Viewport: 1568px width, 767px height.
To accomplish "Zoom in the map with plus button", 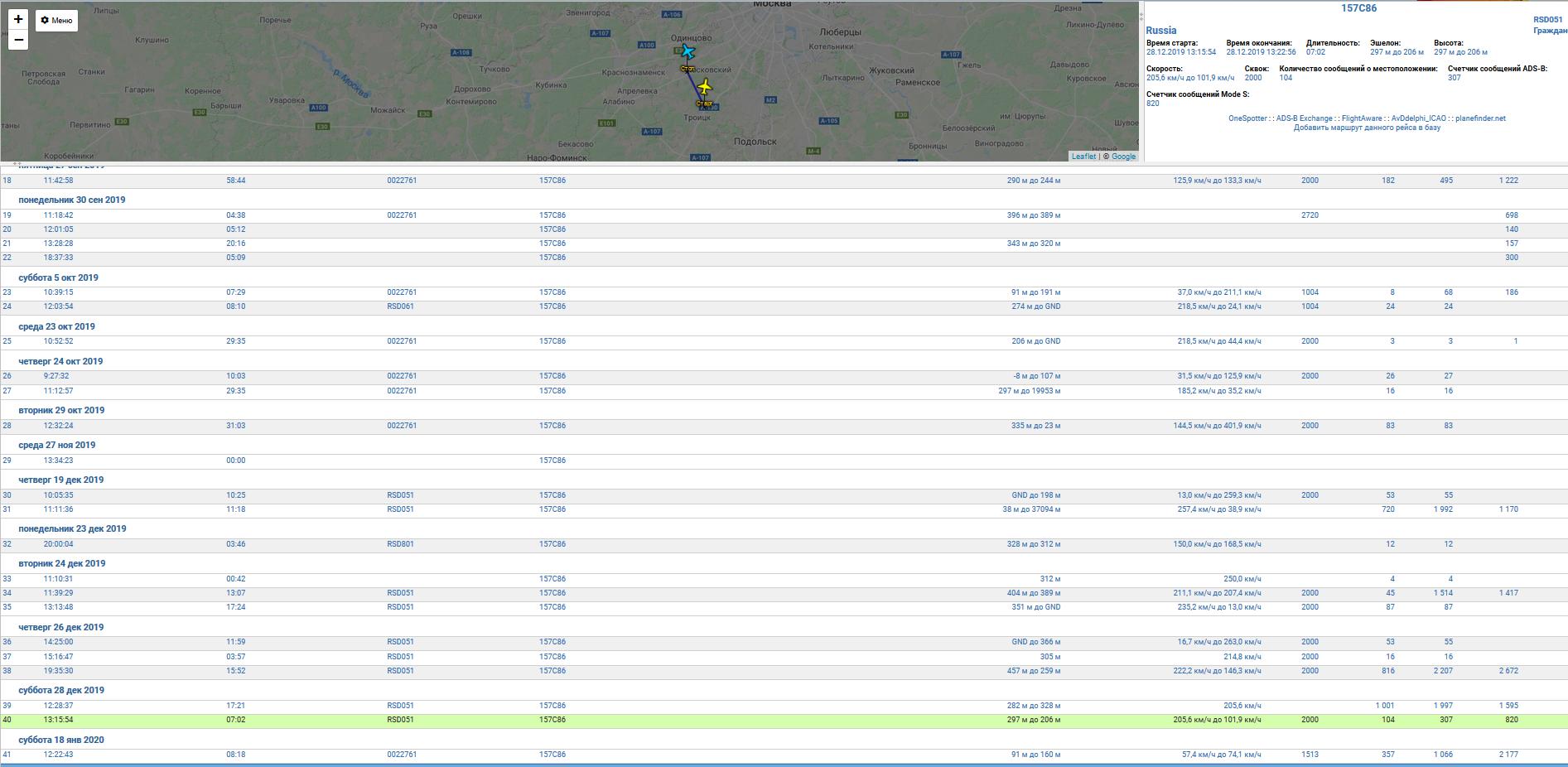I will [18, 19].
